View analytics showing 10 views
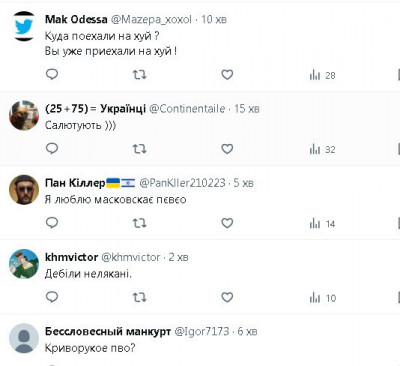Image resolution: width=400 pixels, height=366 pixels. pos(322,298)
